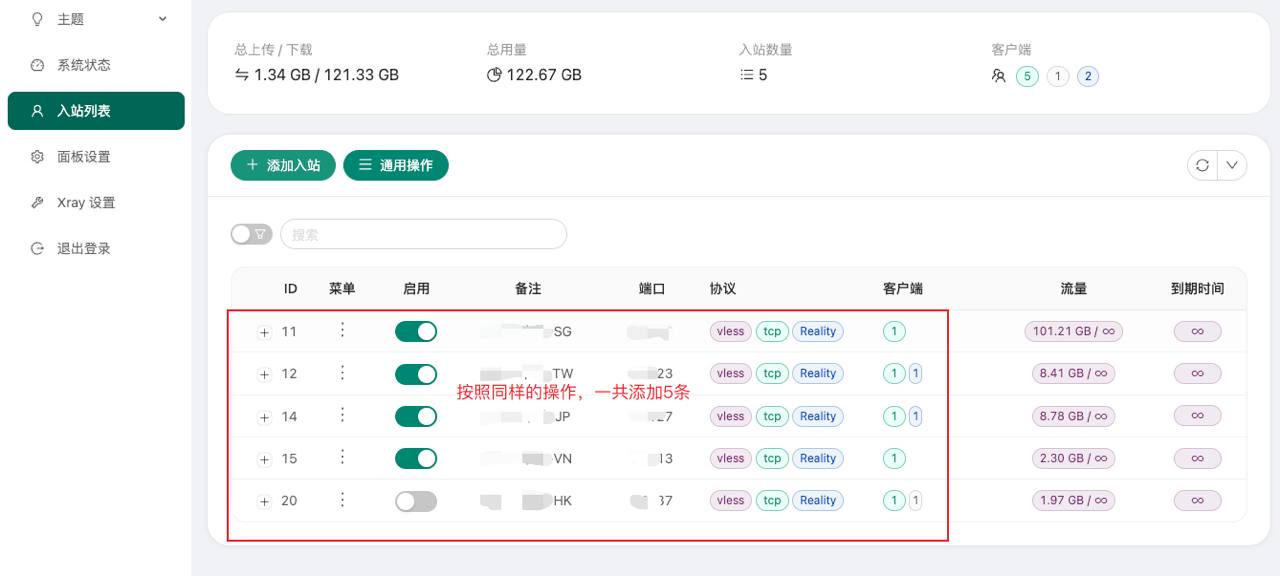This screenshot has width=1280, height=576.
Task: Disable the inbound with ID 11
Action: click(416, 332)
